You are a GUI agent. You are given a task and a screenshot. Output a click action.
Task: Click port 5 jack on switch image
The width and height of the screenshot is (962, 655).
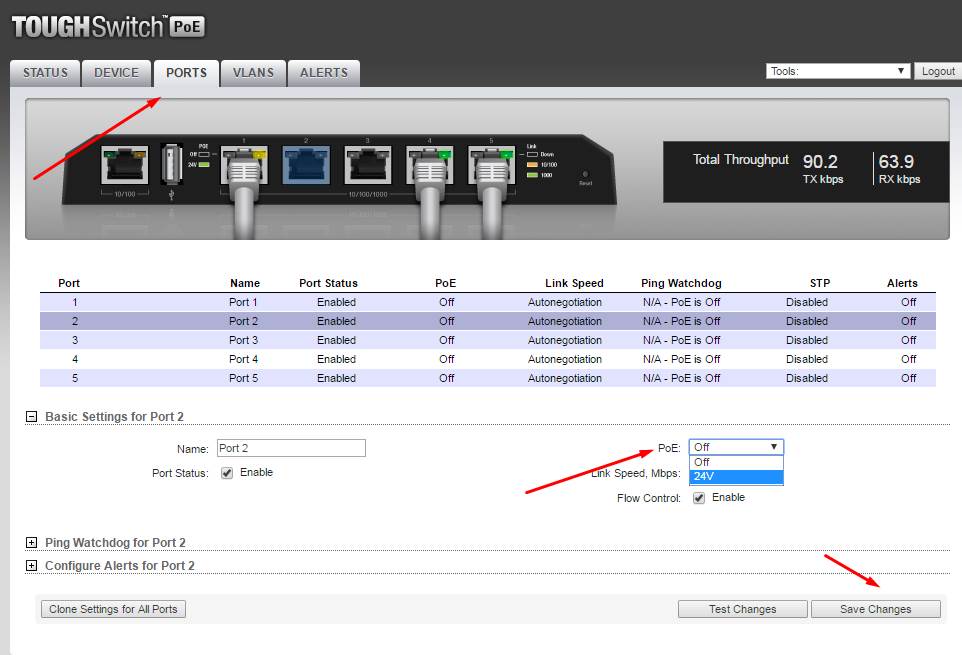coord(491,163)
